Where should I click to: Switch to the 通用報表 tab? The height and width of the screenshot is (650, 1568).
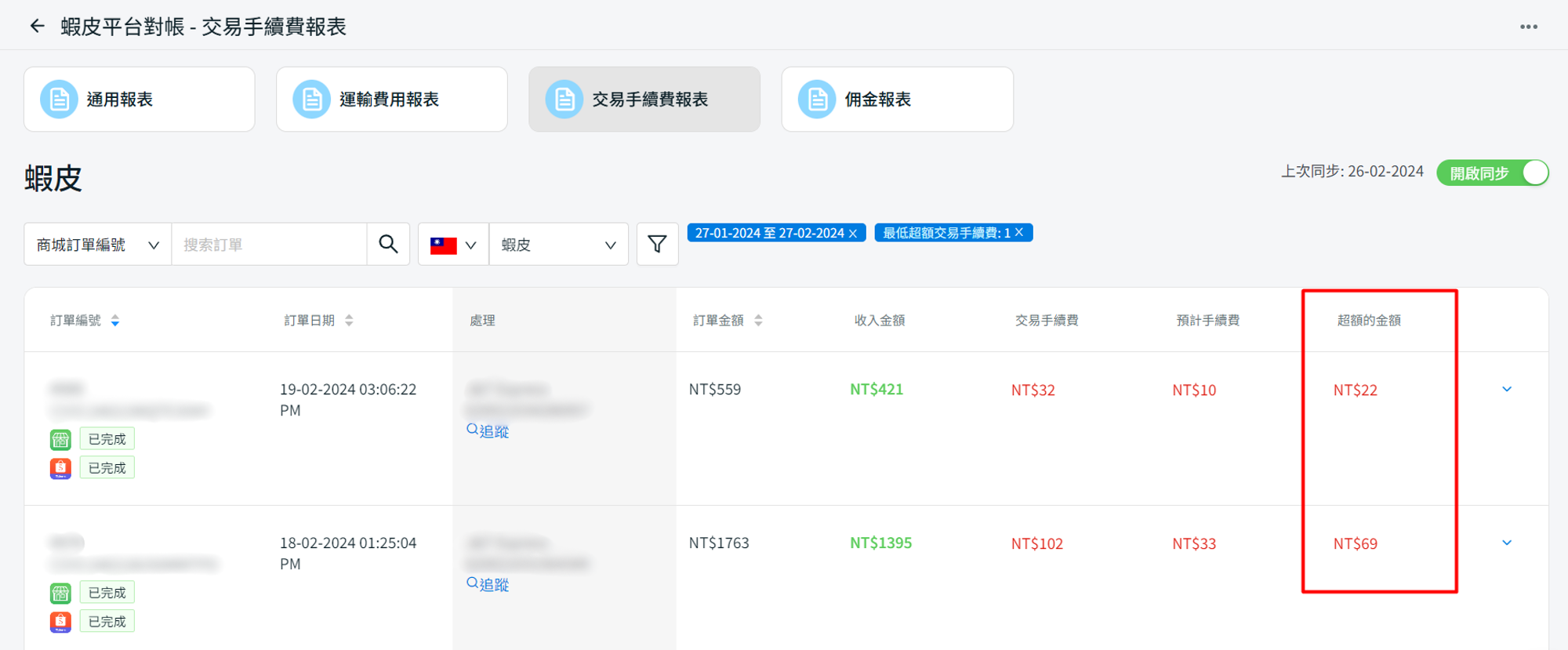point(140,100)
